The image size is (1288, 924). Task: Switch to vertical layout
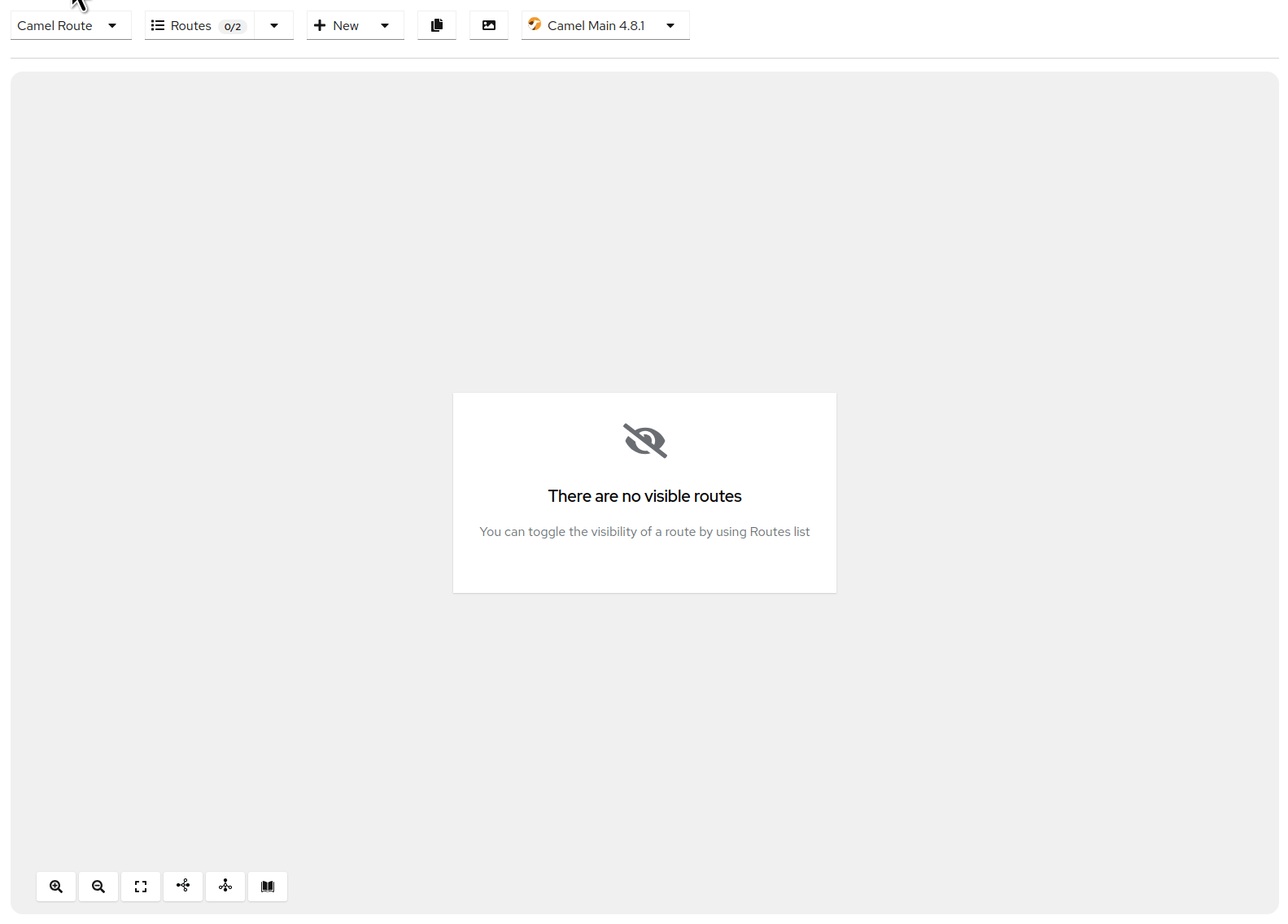[x=225, y=887]
